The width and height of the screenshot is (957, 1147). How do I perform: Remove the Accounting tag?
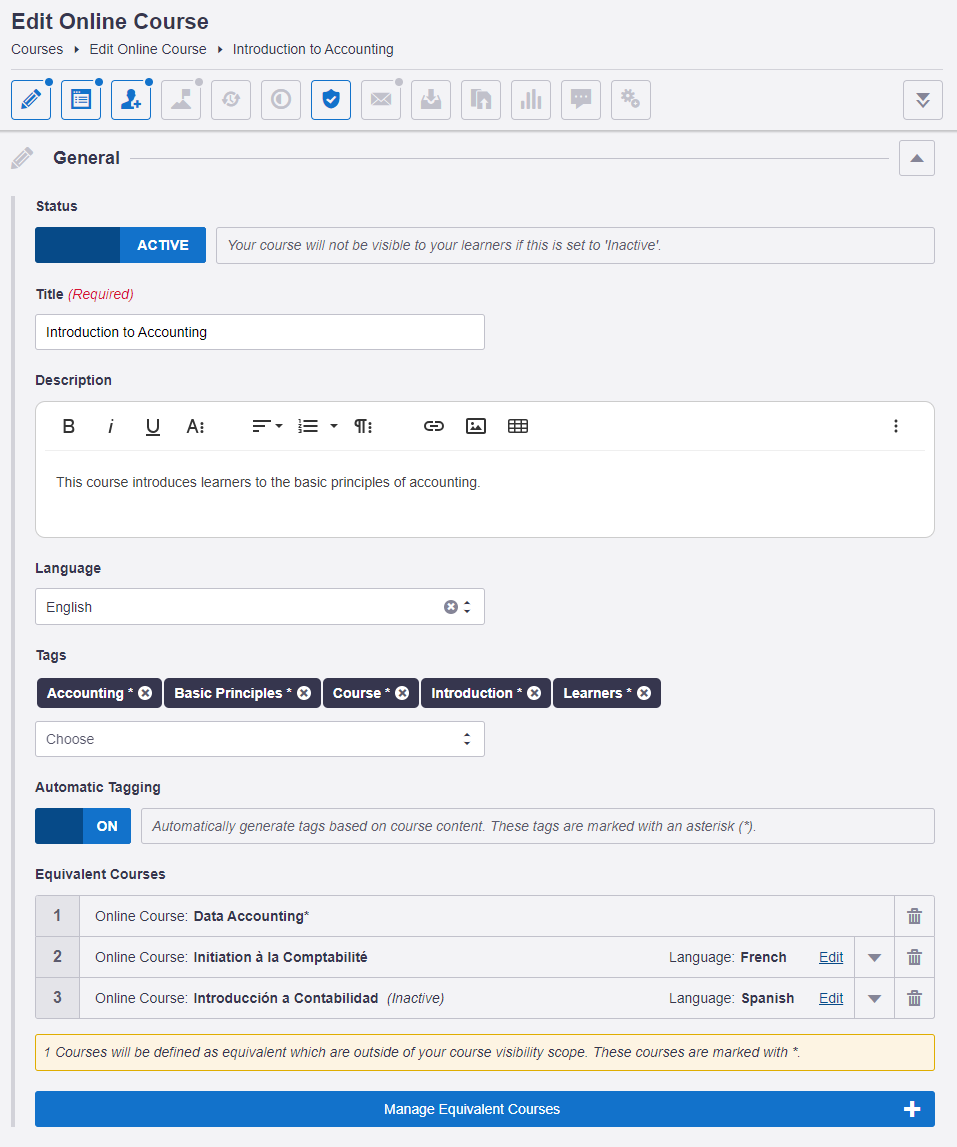click(x=144, y=692)
